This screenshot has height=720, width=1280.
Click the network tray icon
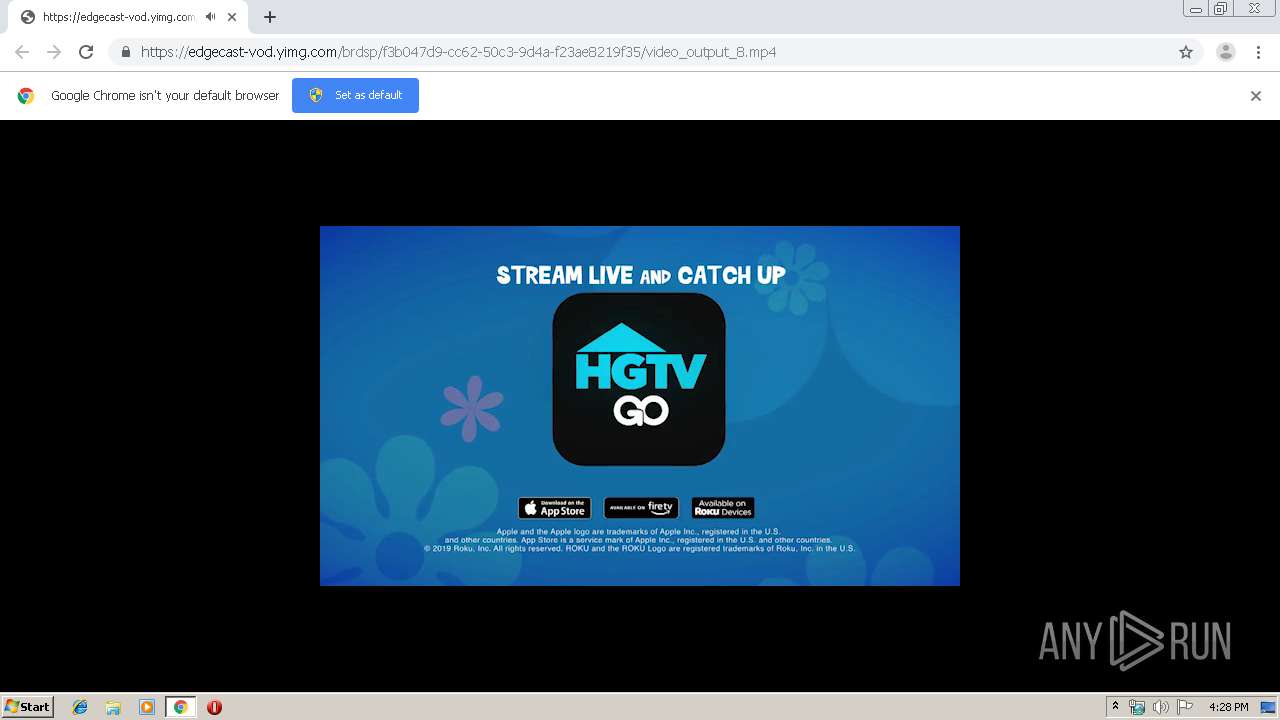tap(1137, 707)
